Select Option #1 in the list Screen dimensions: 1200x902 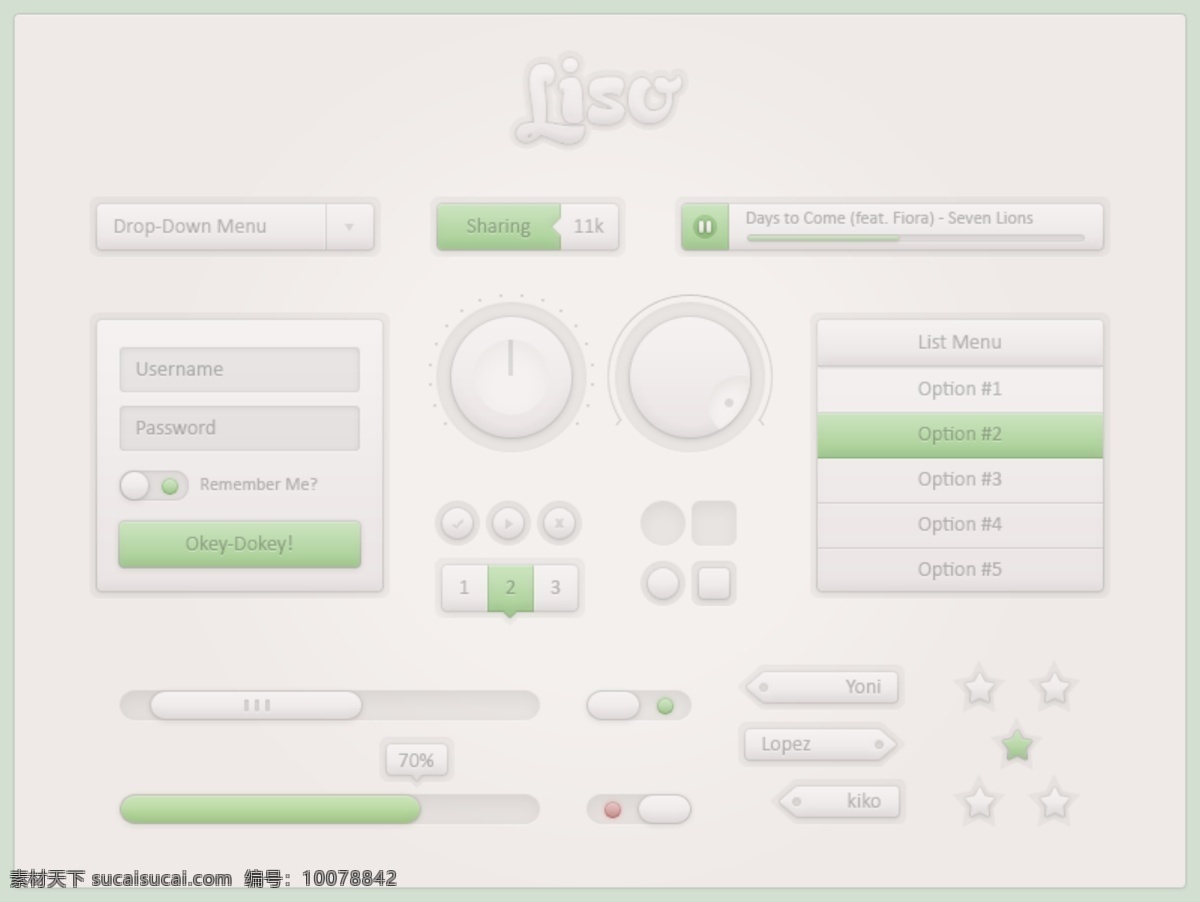pos(960,389)
